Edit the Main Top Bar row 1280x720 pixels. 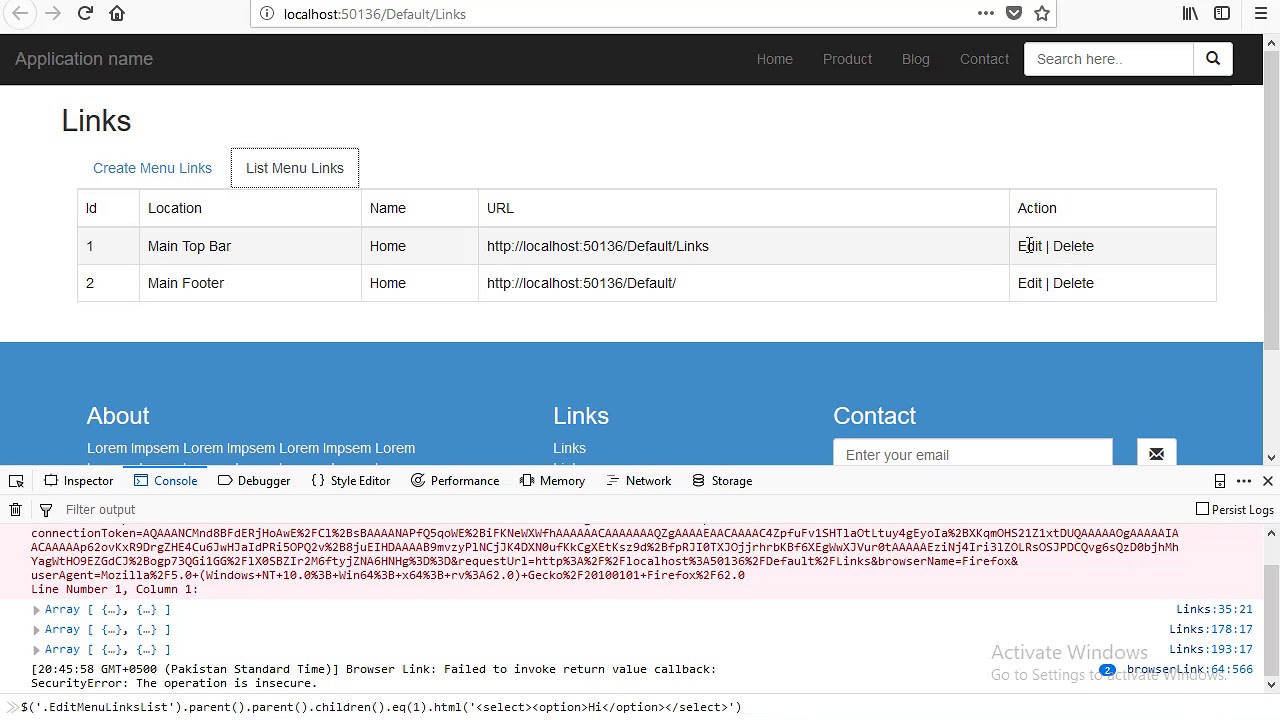1029,246
